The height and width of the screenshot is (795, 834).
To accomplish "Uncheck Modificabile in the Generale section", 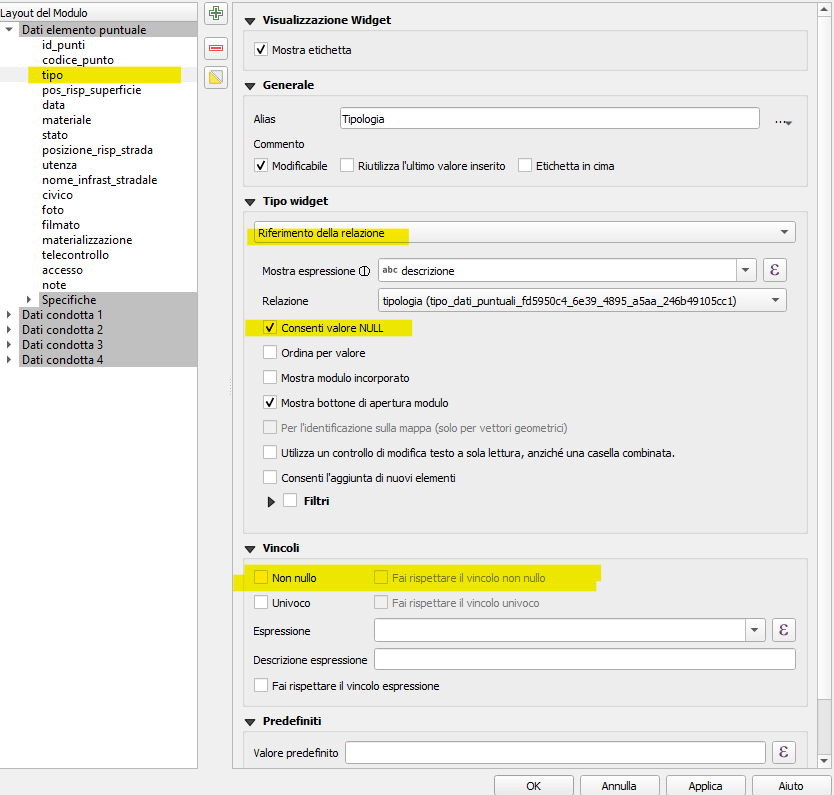I will pyautogui.click(x=262, y=166).
